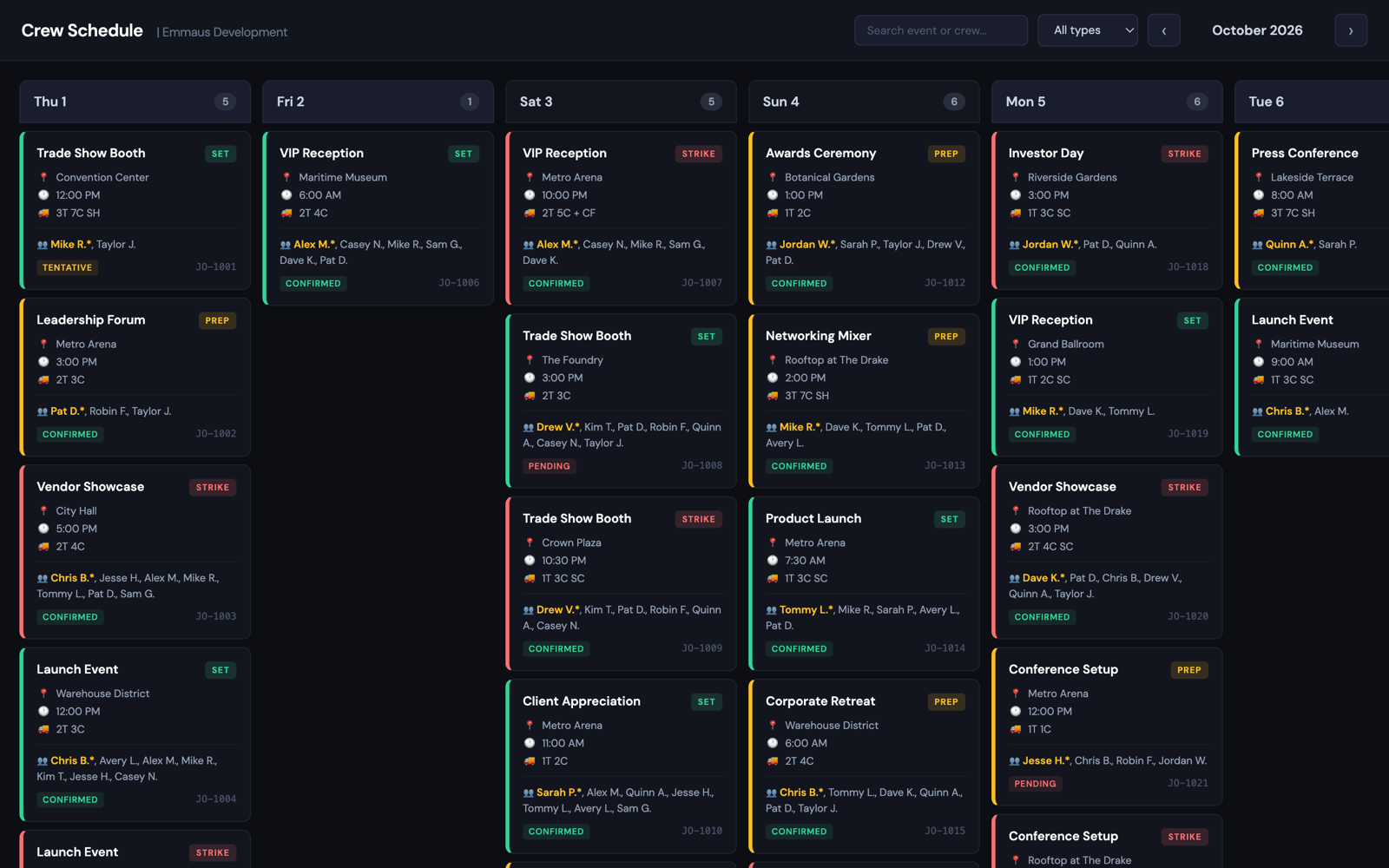1389x868 pixels.
Task: Click location pin icon next to Lakeside Terrace
Action: coord(1259,177)
